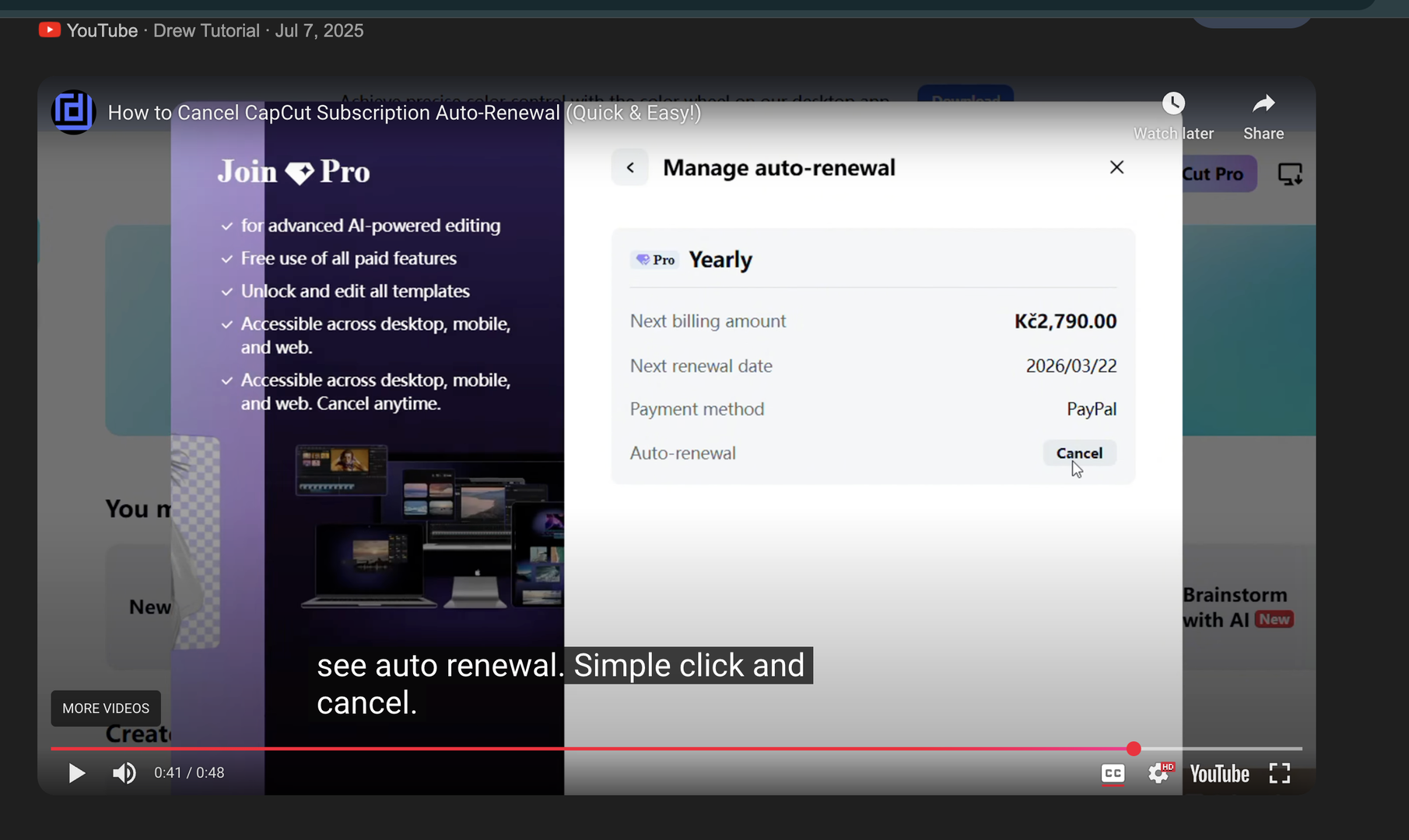Mute the video volume speaker icon
Screen dimensions: 1409x840
[124, 773]
